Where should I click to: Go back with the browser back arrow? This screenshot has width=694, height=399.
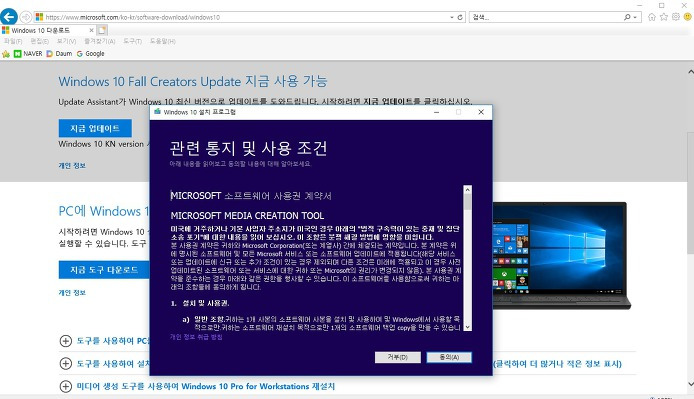click(8, 17)
